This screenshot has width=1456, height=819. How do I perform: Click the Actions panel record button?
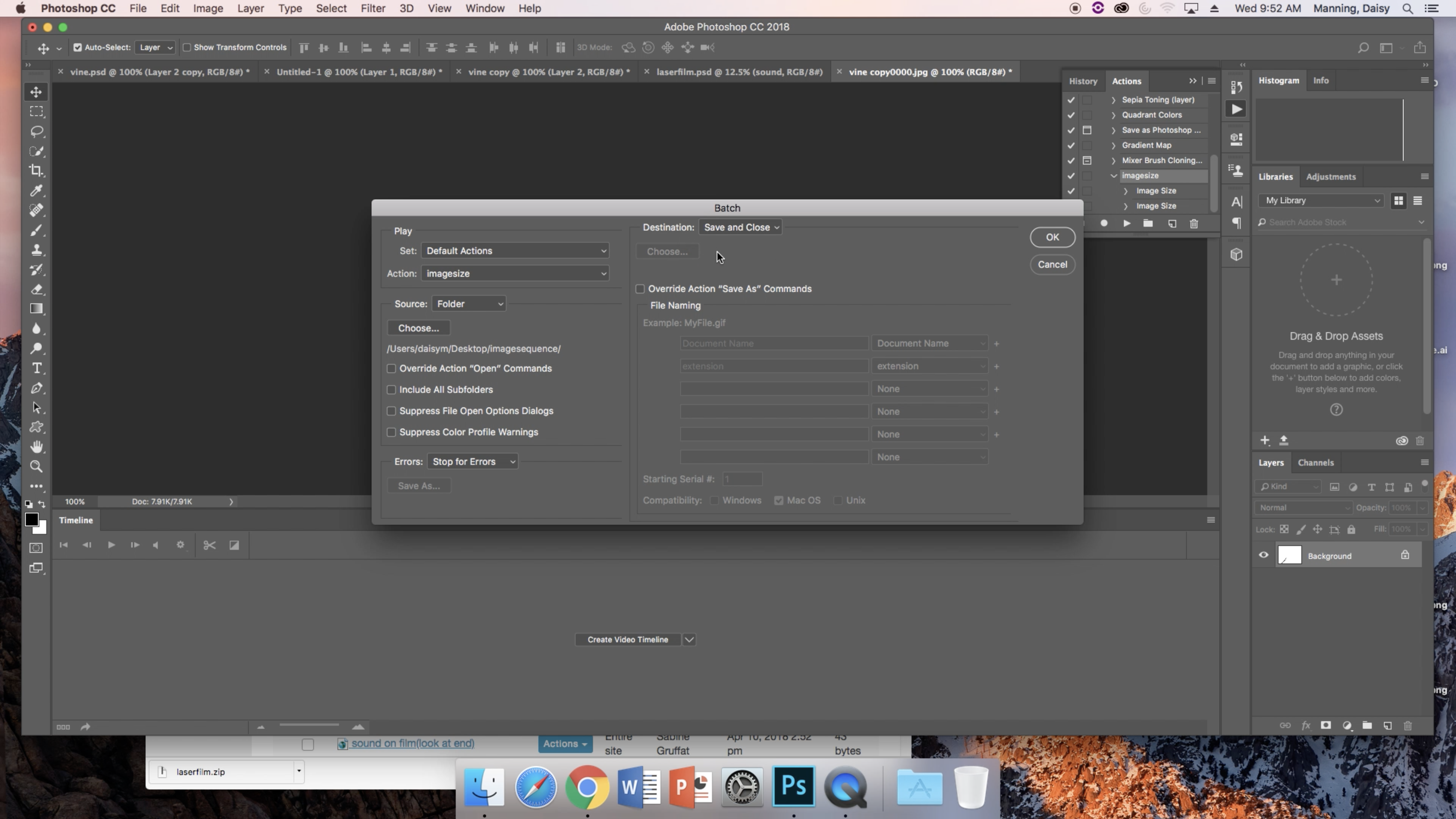click(1104, 223)
